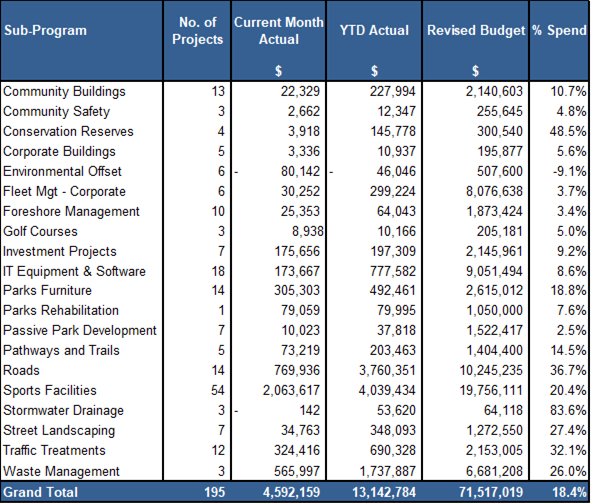This screenshot has height=504, width=591.
Task: Click the No. of Projects header
Action: [198, 31]
